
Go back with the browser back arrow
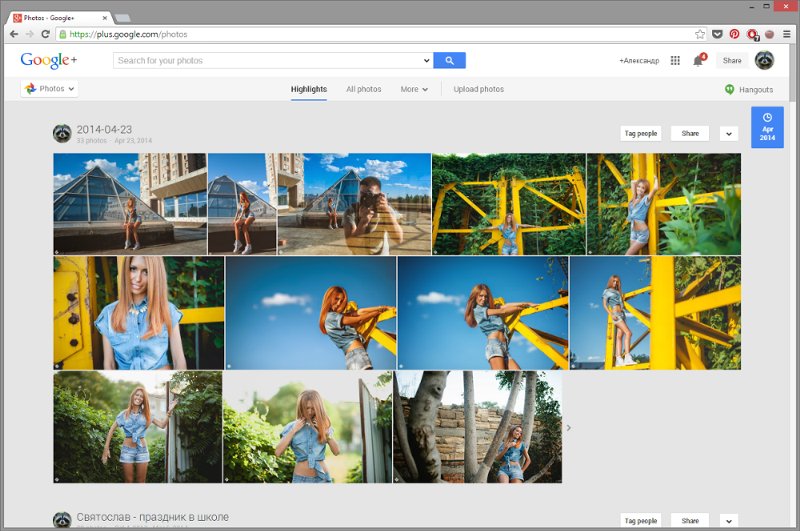pyautogui.click(x=14, y=34)
